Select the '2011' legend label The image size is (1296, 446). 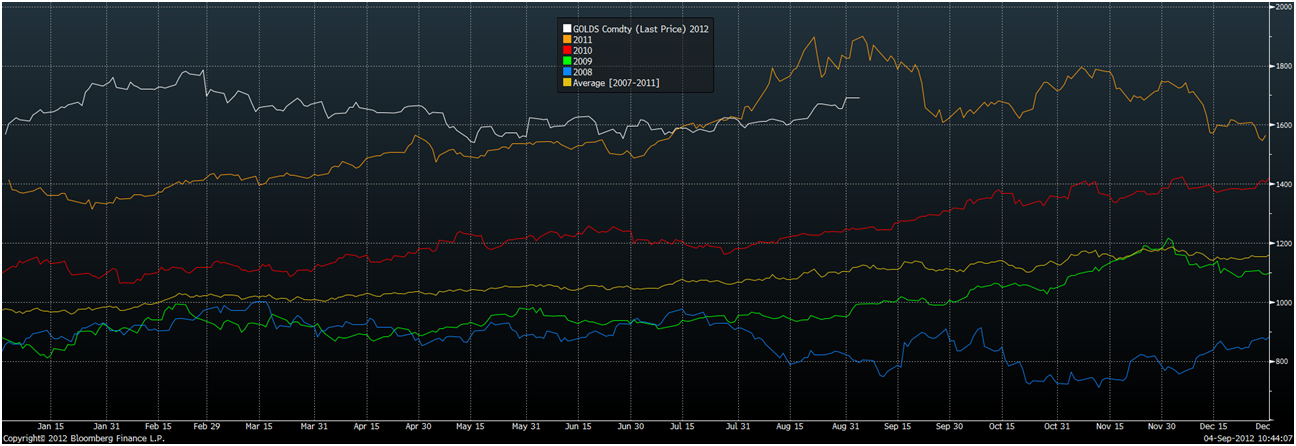tap(583, 39)
